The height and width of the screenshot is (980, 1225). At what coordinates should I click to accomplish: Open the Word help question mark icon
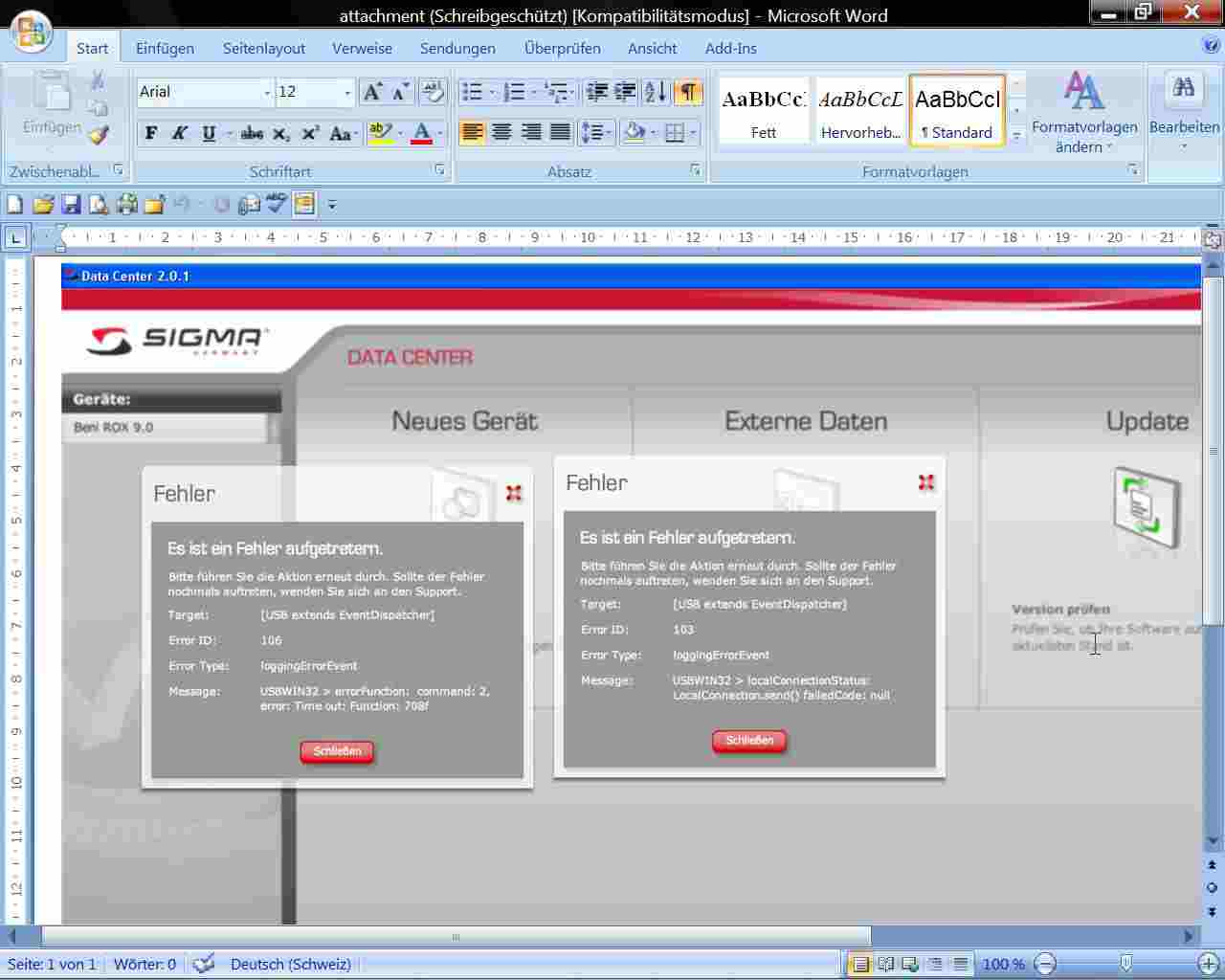click(1211, 46)
